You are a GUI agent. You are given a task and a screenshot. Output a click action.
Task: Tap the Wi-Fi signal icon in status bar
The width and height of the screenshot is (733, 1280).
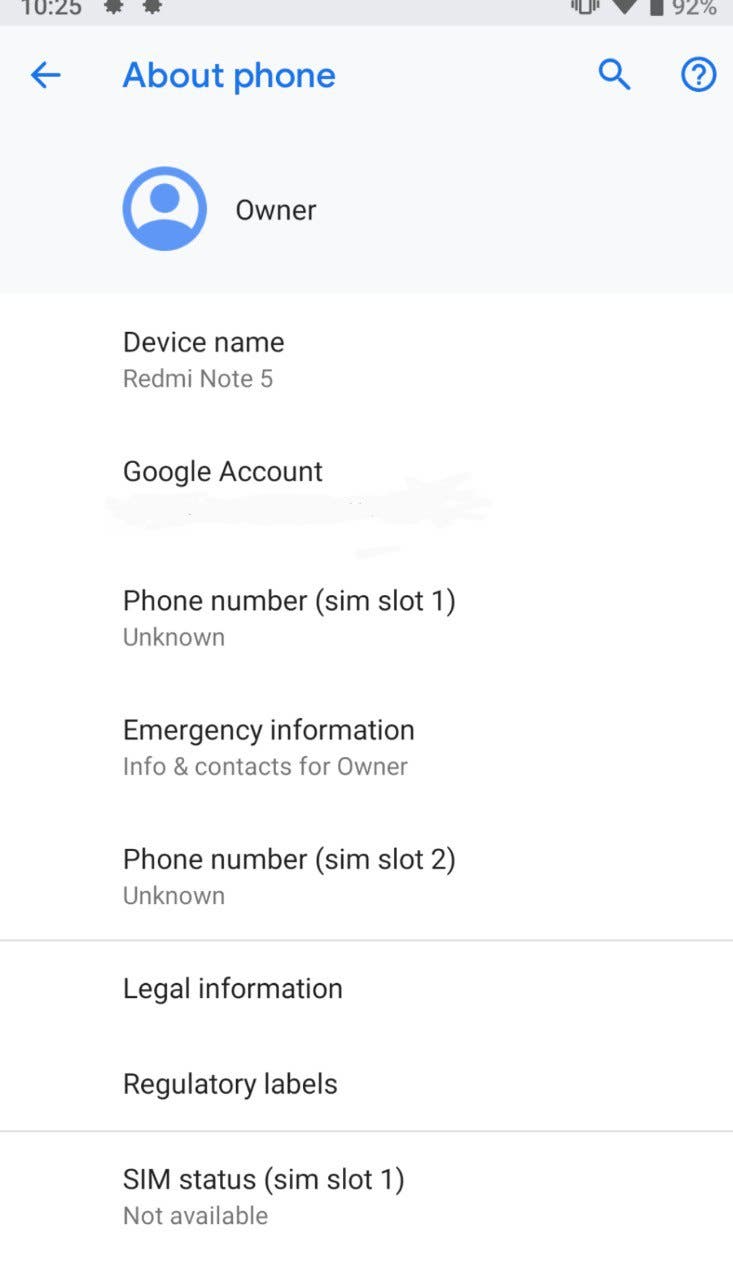(x=624, y=8)
